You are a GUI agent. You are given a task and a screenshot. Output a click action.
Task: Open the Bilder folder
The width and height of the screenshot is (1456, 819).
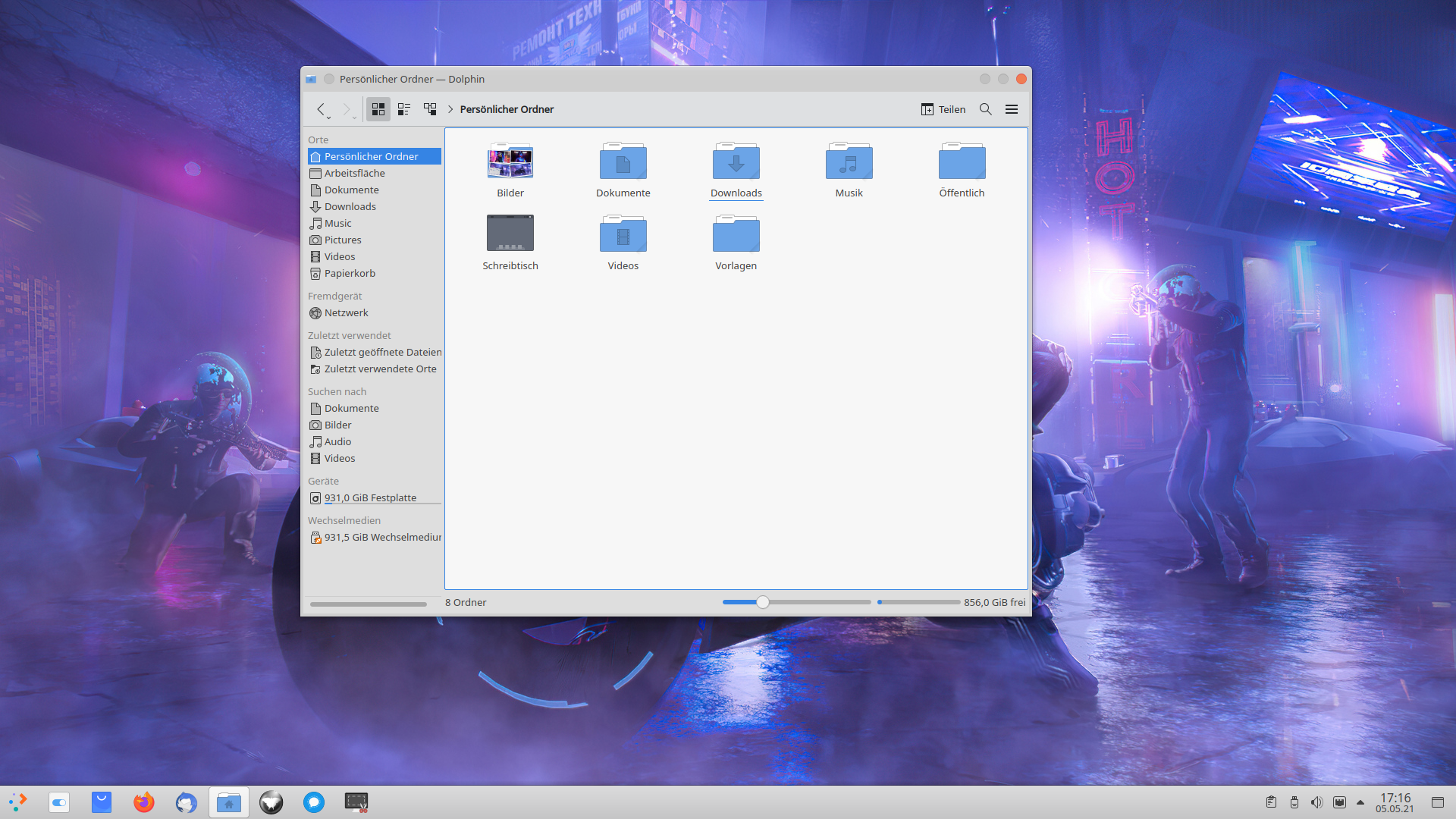click(x=510, y=162)
